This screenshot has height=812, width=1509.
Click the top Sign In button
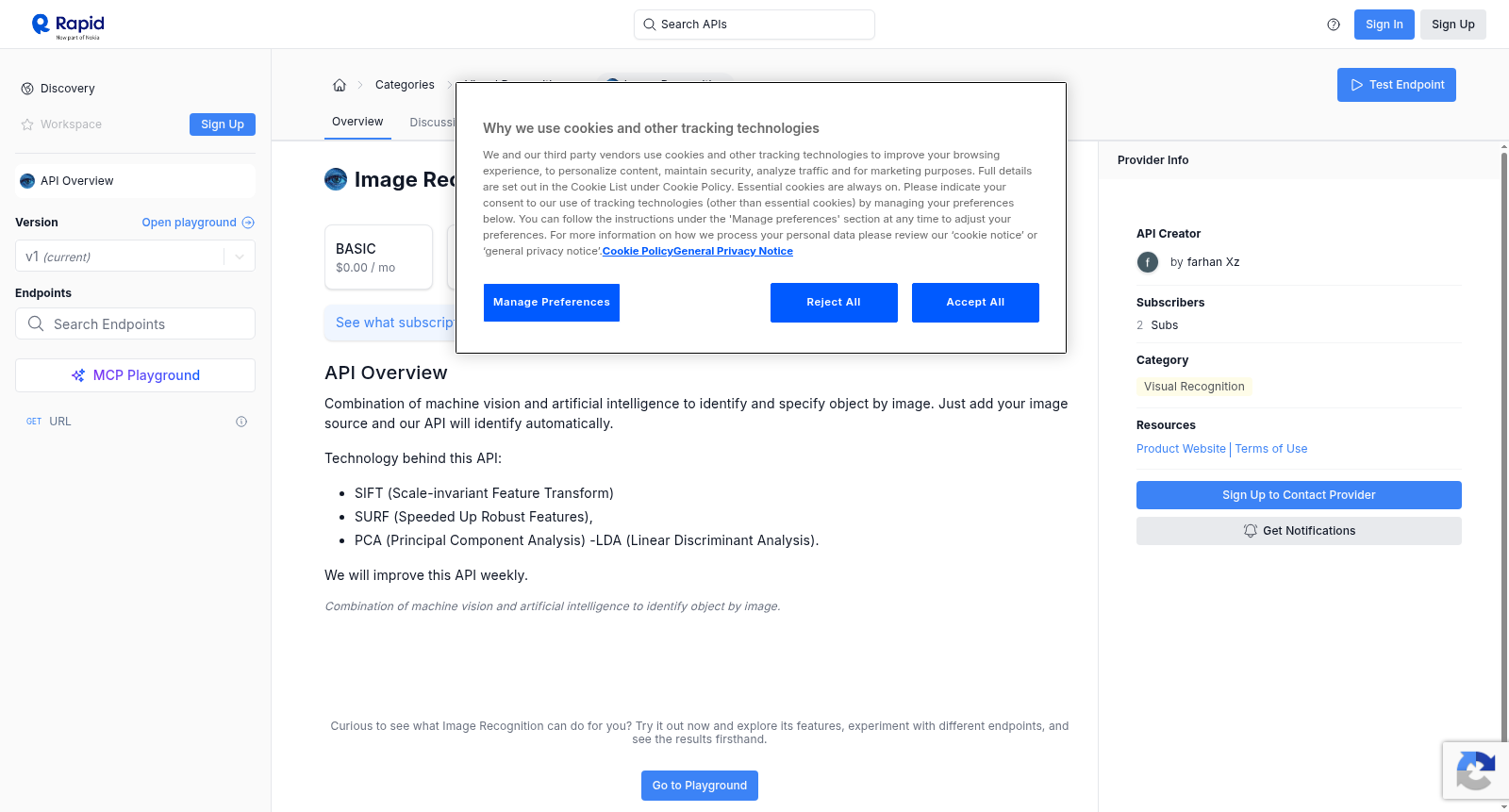click(x=1385, y=25)
